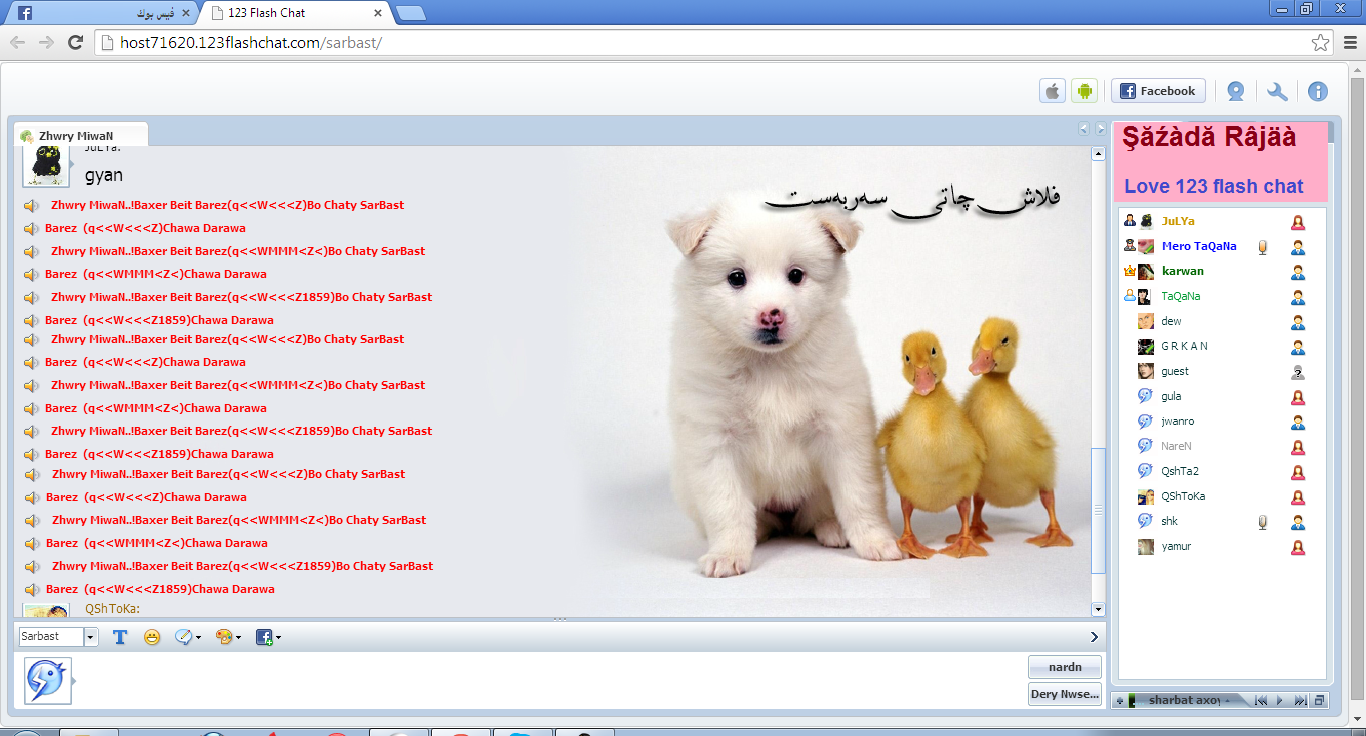Click the tab scroll right arrow
The width and height of the screenshot is (1366, 736).
click(x=1100, y=129)
